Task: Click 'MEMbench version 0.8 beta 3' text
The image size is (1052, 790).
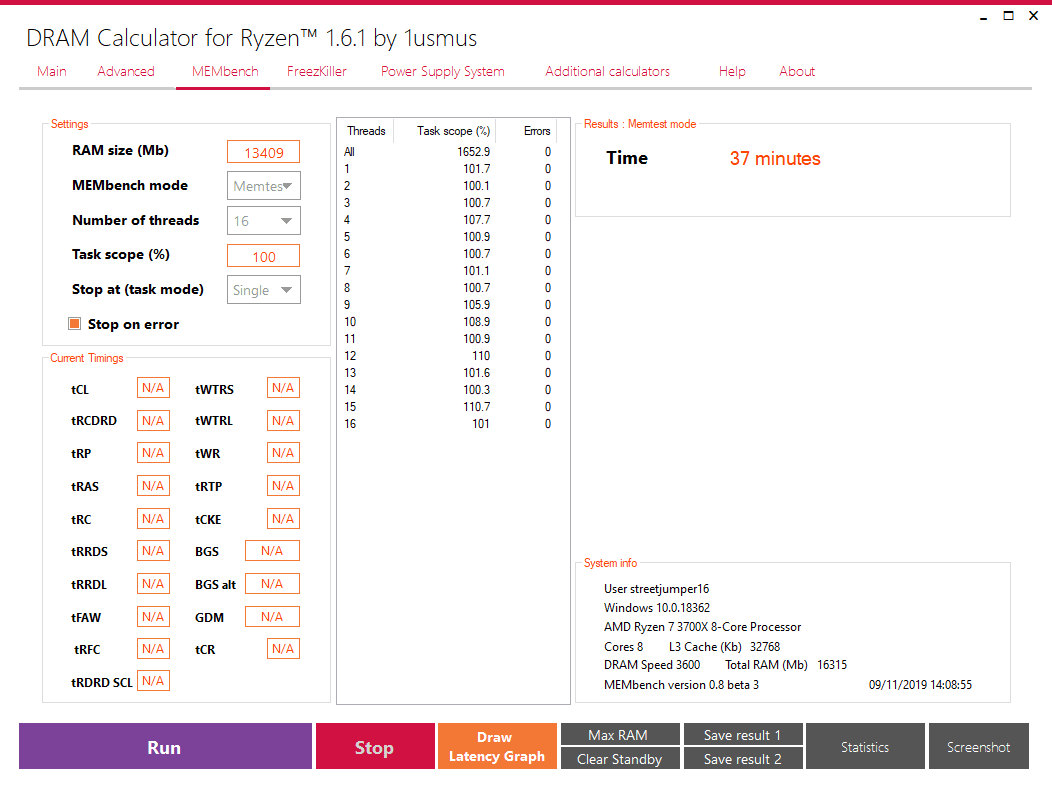Action: (x=681, y=685)
